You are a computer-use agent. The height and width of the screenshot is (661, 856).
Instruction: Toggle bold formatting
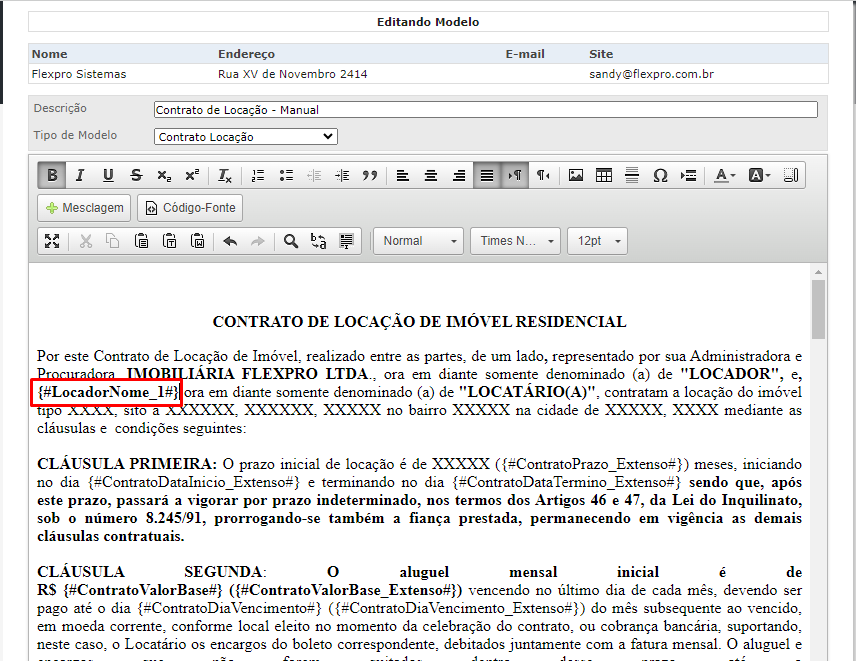tap(52, 175)
